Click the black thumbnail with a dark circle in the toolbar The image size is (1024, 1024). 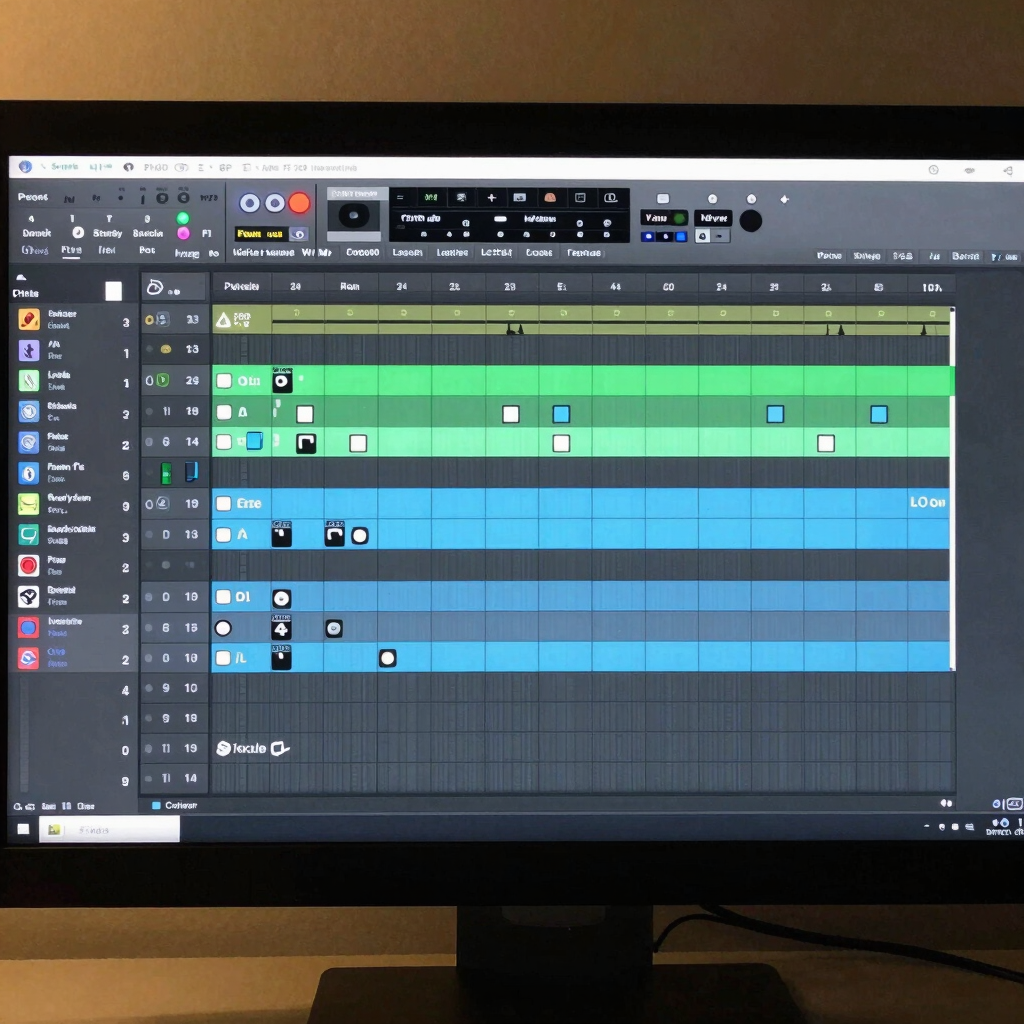[354, 216]
